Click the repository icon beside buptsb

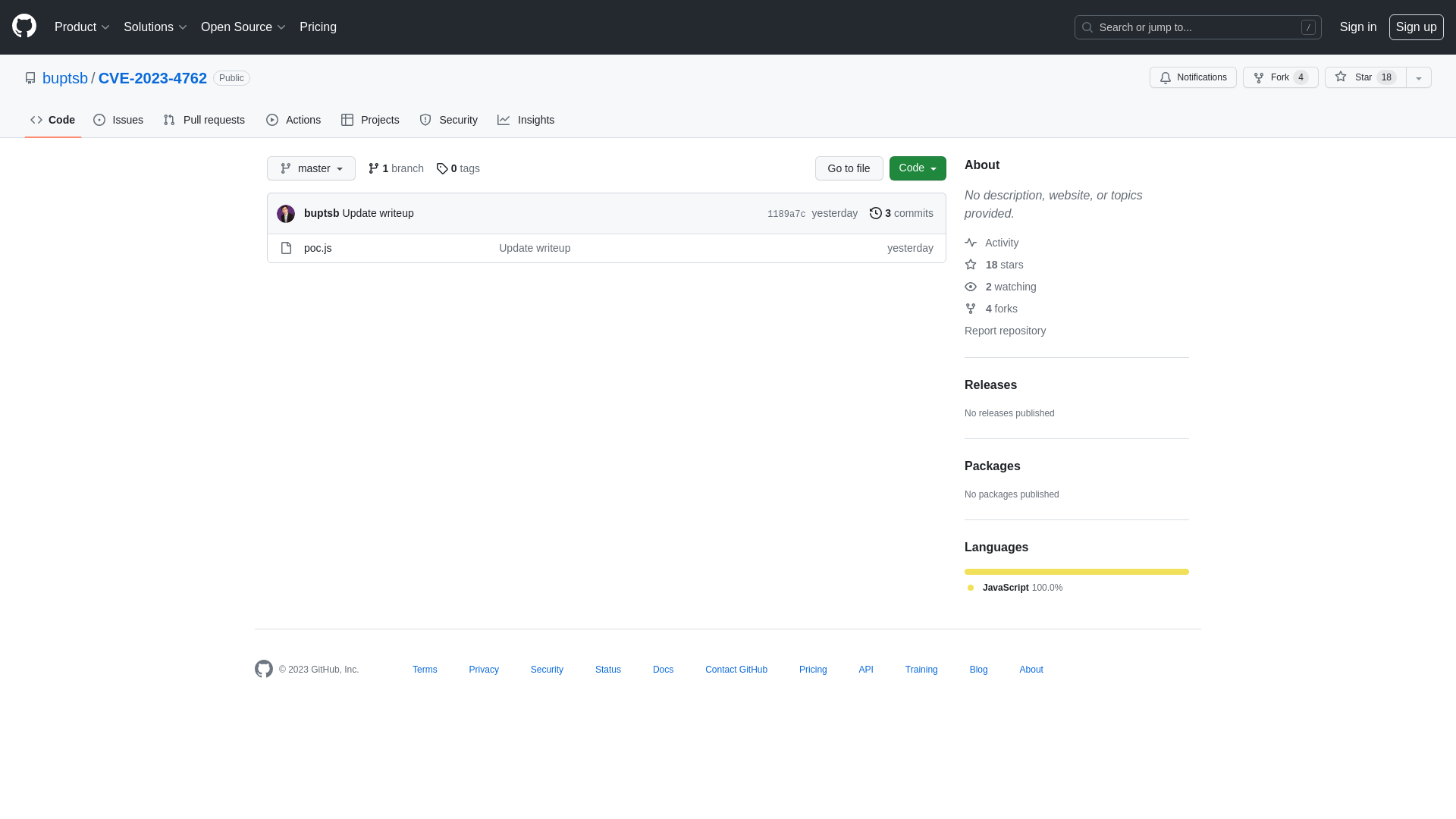[30, 78]
